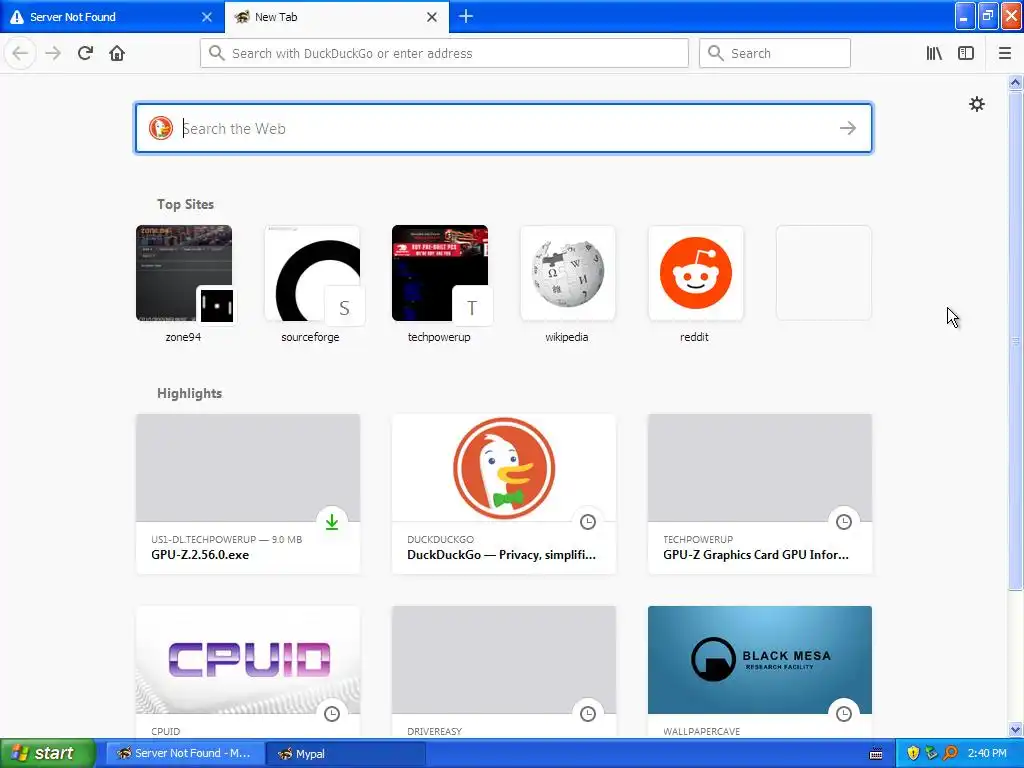Image resolution: width=1024 pixels, height=768 pixels.
Task: Click the scrollbar up arrow
Action: [x=1016, y=82]
